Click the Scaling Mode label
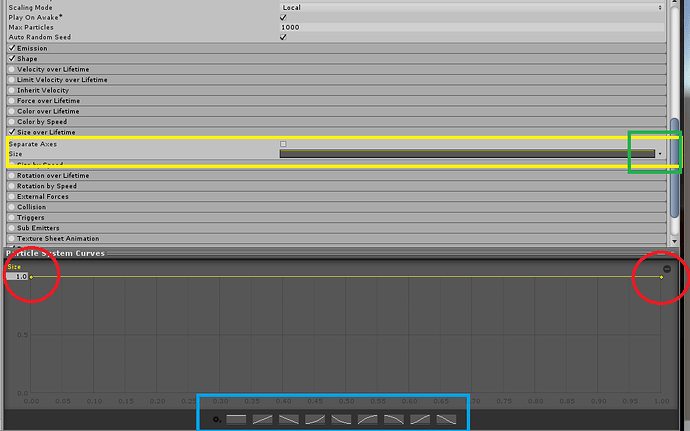 [30, 7]
